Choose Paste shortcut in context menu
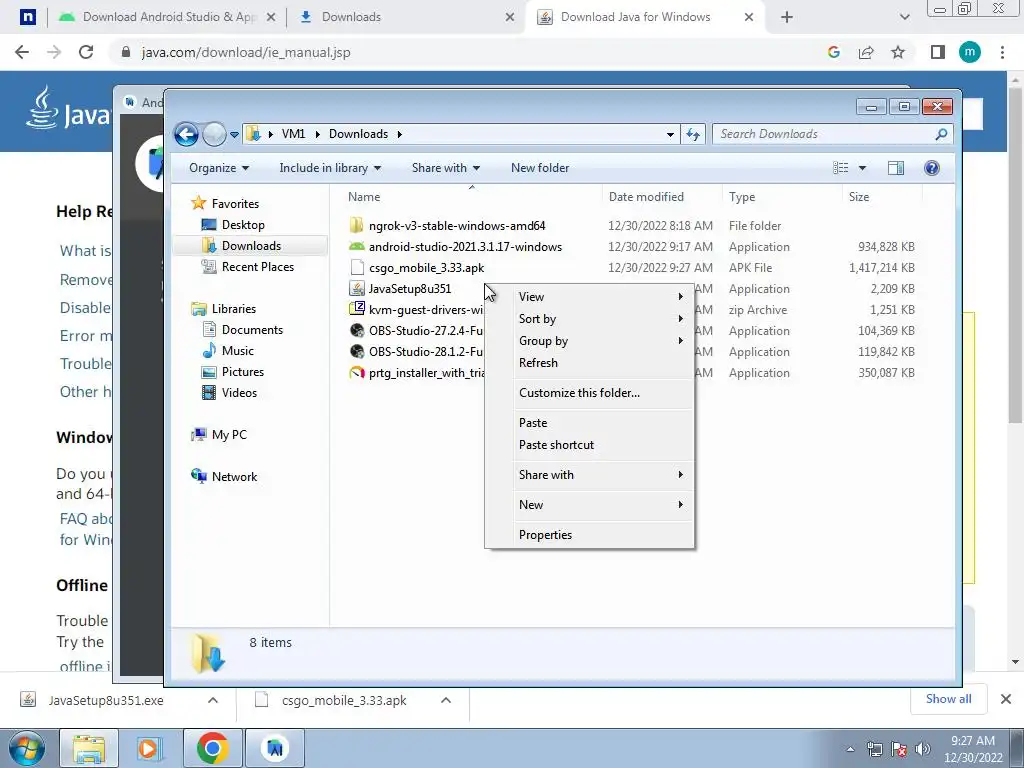This screenshot has width=1024, height=768. point(589,445)
